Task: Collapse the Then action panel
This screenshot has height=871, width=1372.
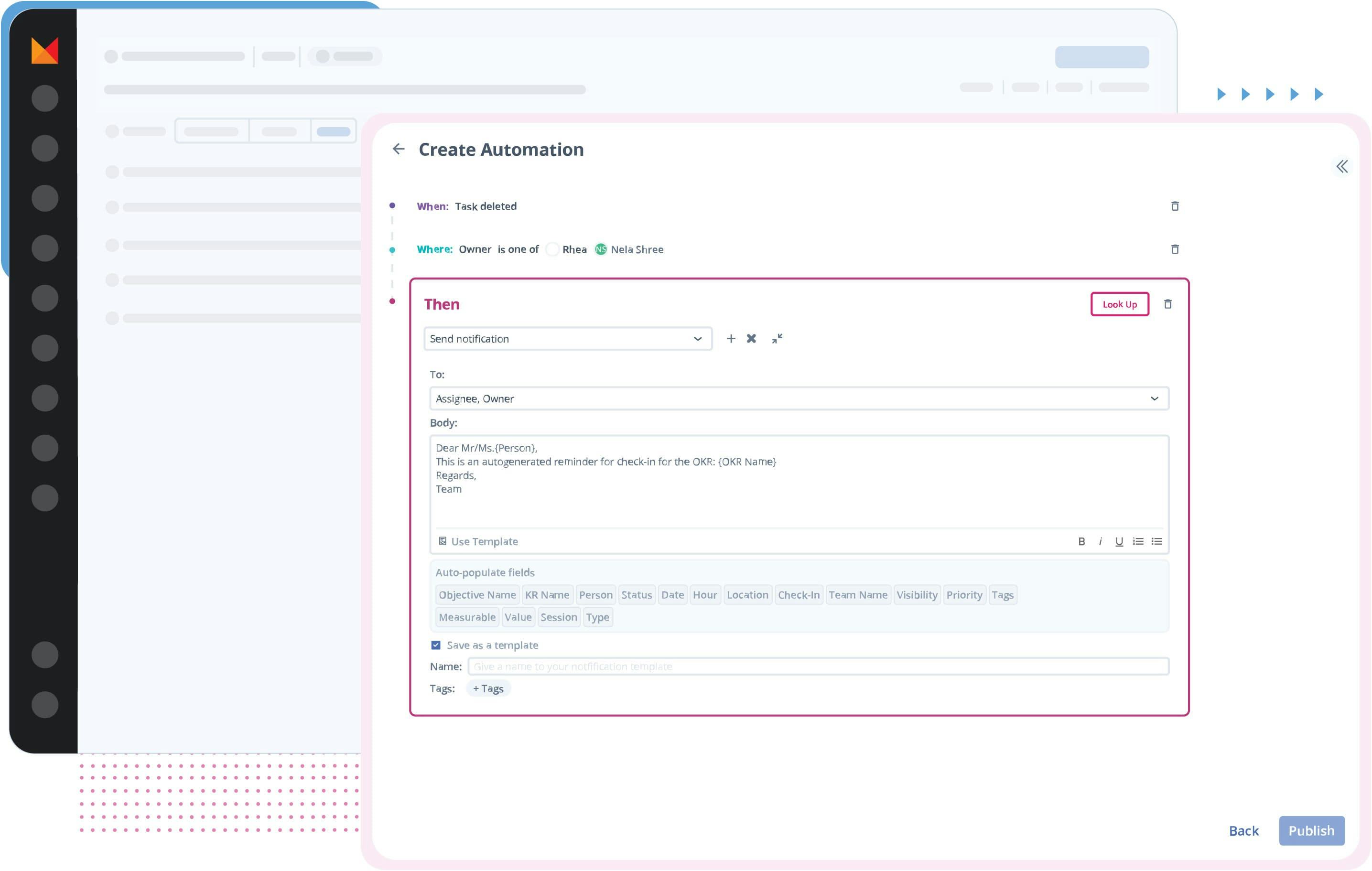Action: [777, 339]
